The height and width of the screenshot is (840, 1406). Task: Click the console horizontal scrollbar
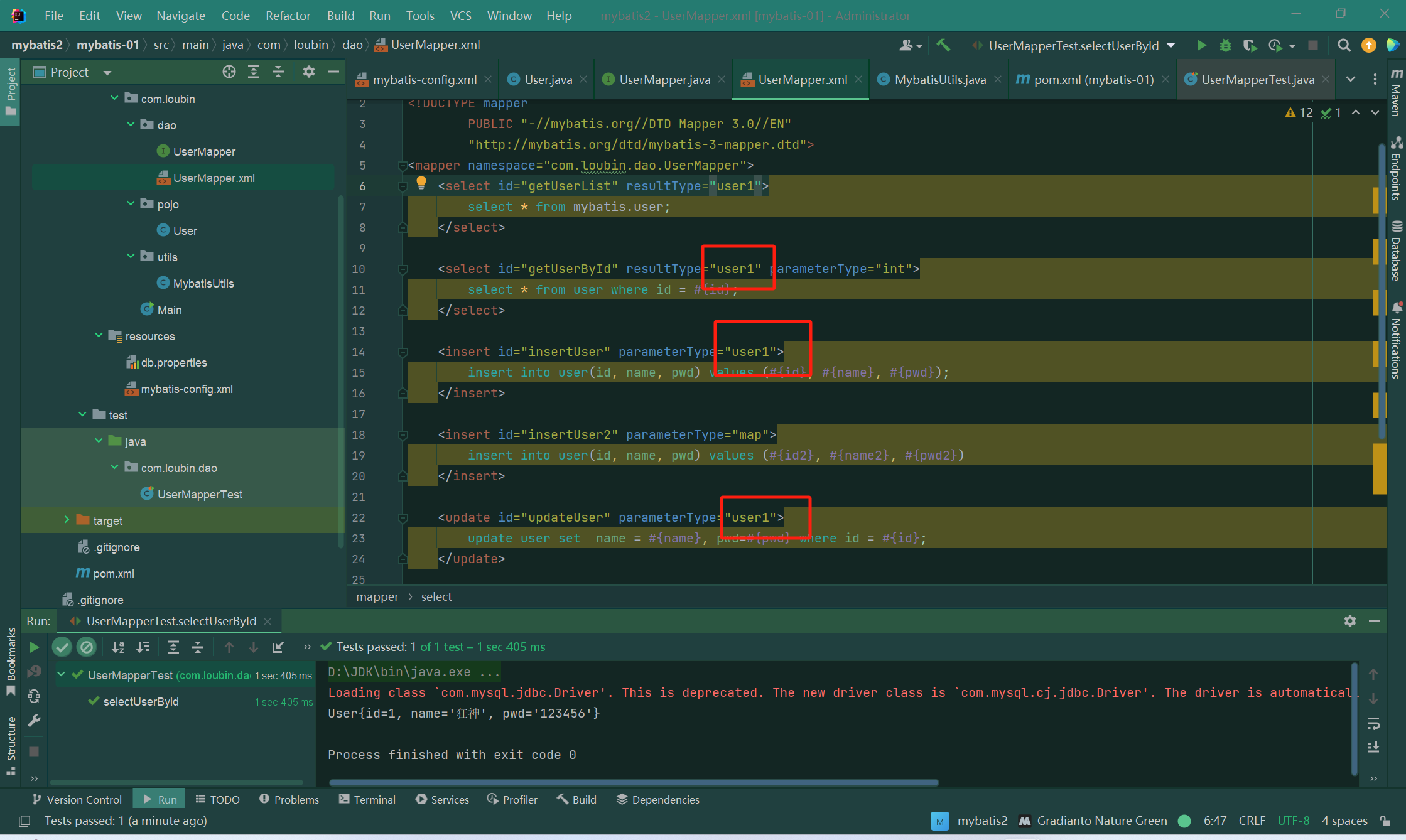(633, 782)
